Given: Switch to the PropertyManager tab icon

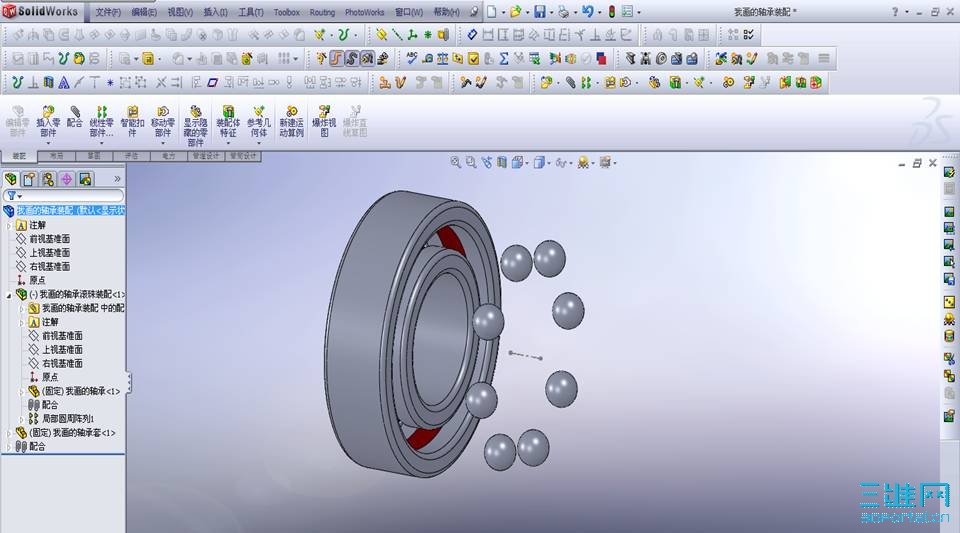Looking at the screenshot, I should (29, 179).
